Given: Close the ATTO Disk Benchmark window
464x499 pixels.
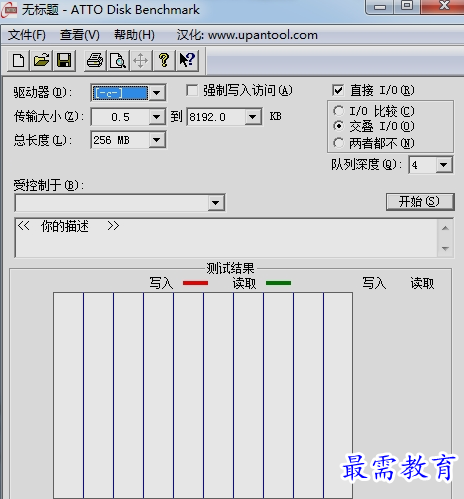Looking at the screenshot, I should 443,7.
